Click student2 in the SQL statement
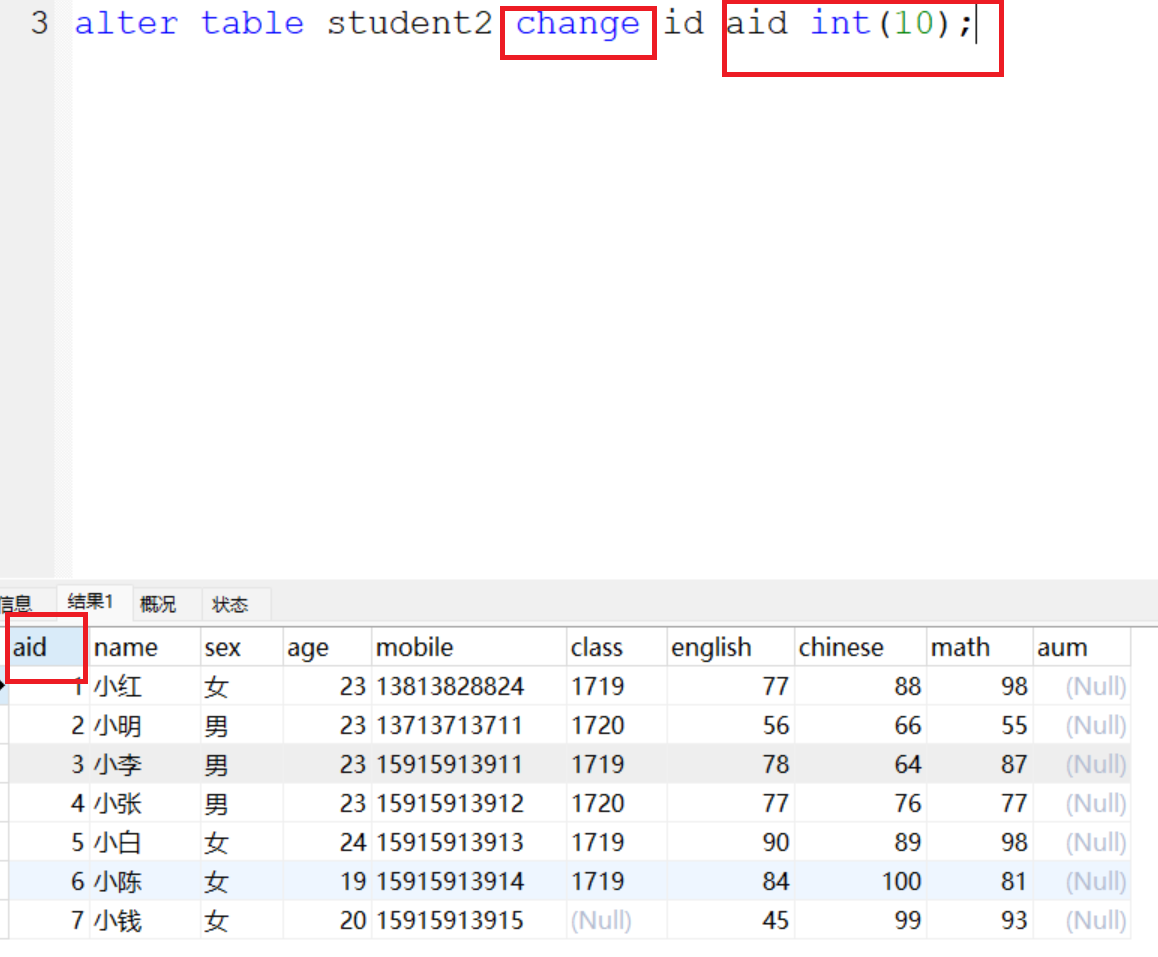The width and height of the screenshot is (1158, 957). point(410,23)
